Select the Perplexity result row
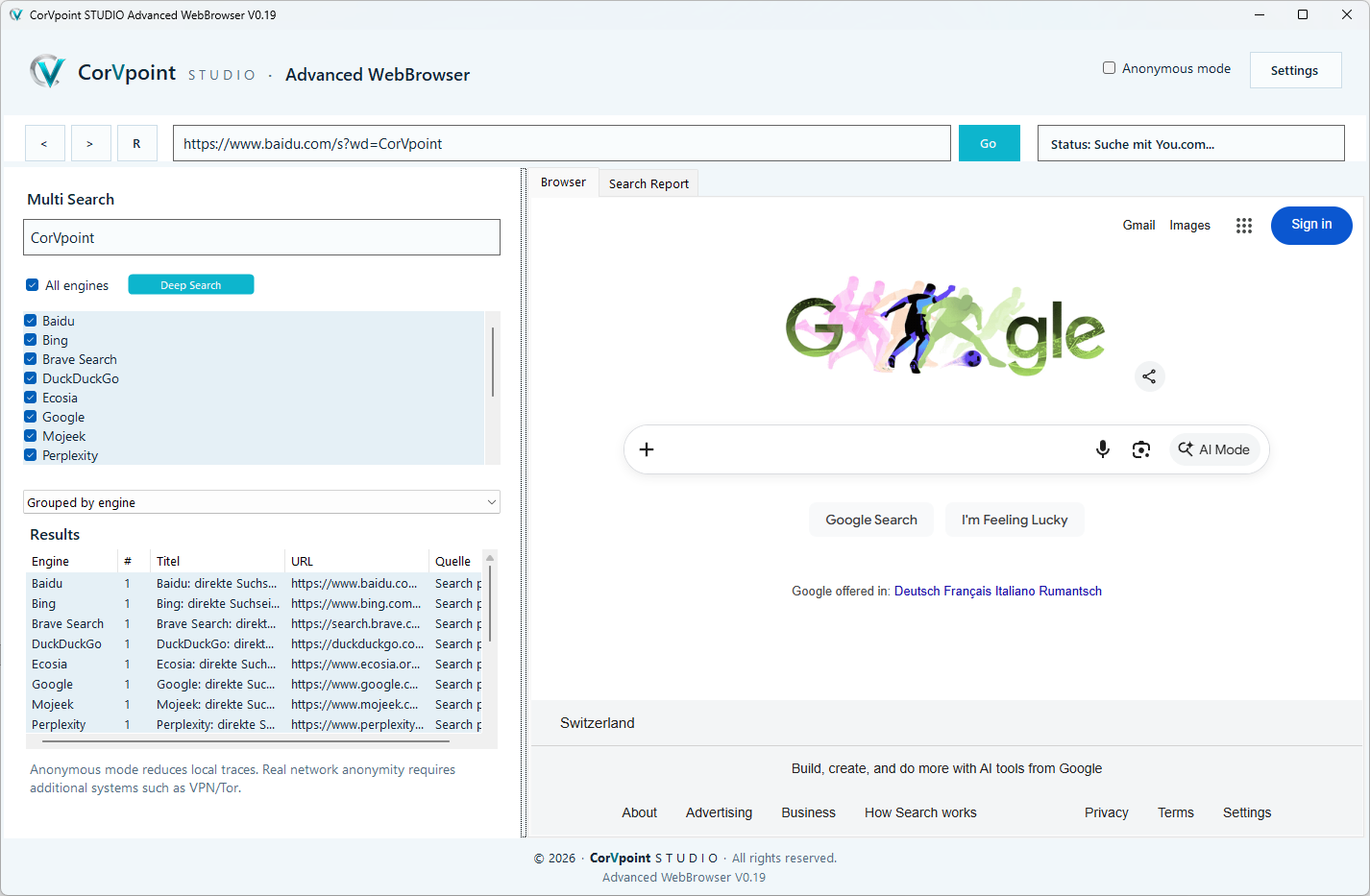The height and width of the screenshot is (896, 1370). [254, 724]
